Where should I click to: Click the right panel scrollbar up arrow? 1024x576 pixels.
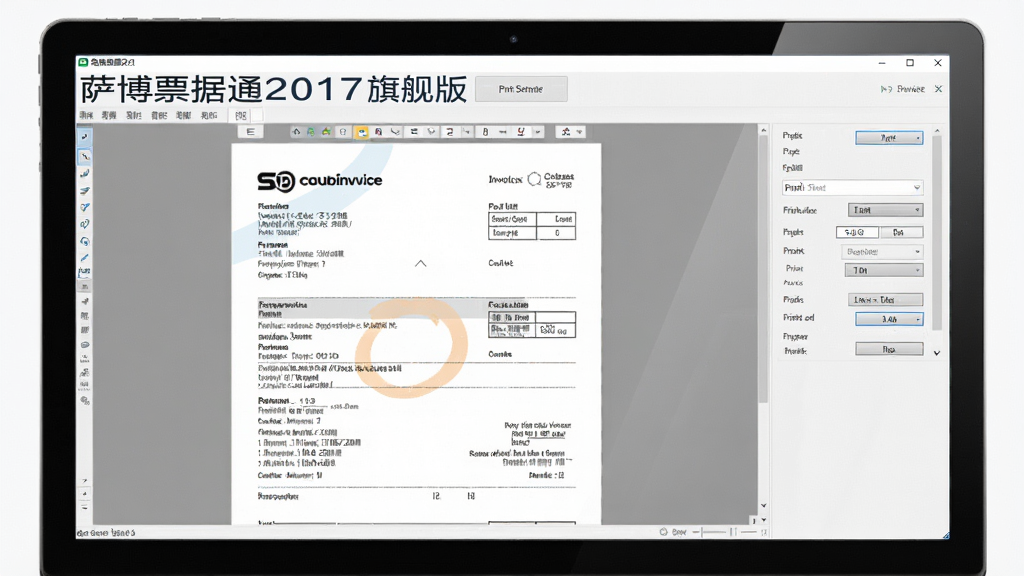tap(937, 131)
